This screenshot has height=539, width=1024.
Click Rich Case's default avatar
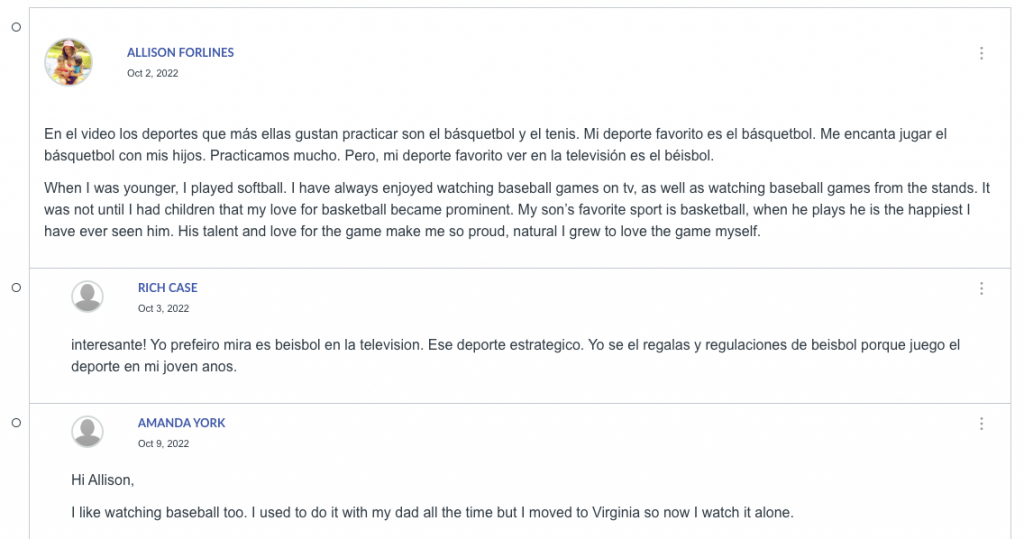pyautogui.click(x=88, y=297)
